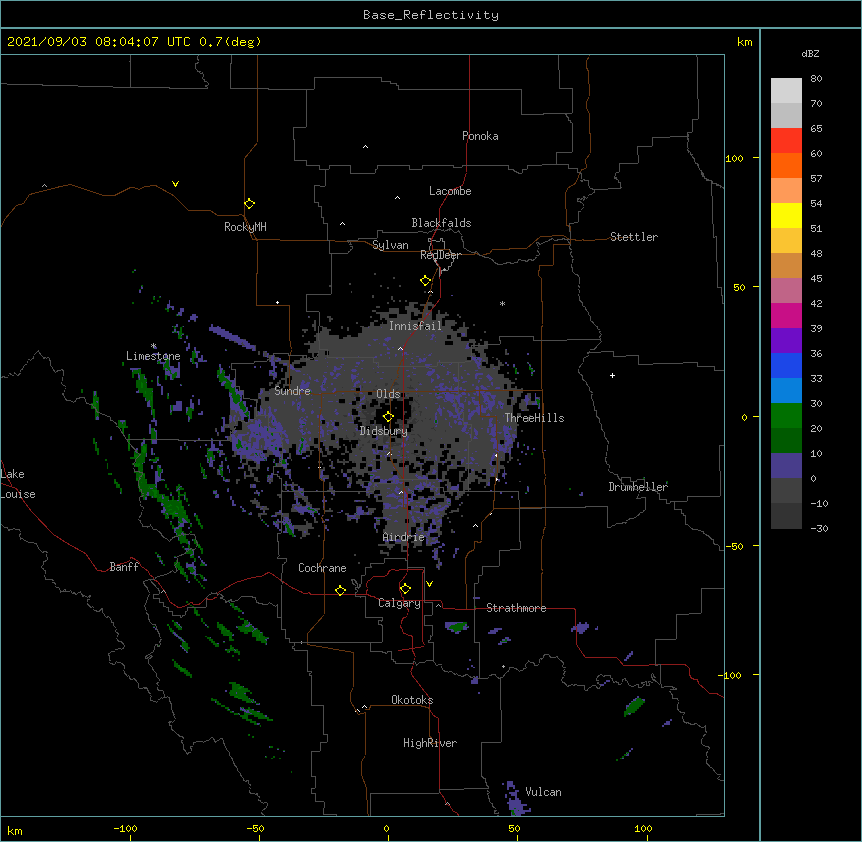The image size is (862, 842).
Task: Click the dBZ legend heading
Action: pos(810,53)
